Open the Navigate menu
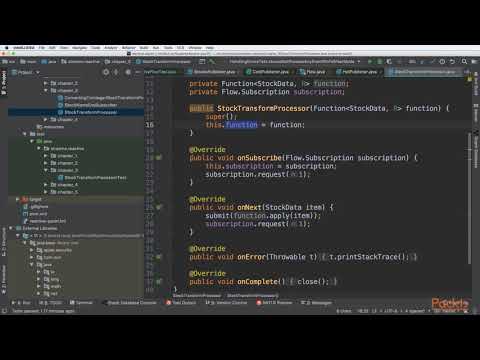480x360 pixels. 80,48
